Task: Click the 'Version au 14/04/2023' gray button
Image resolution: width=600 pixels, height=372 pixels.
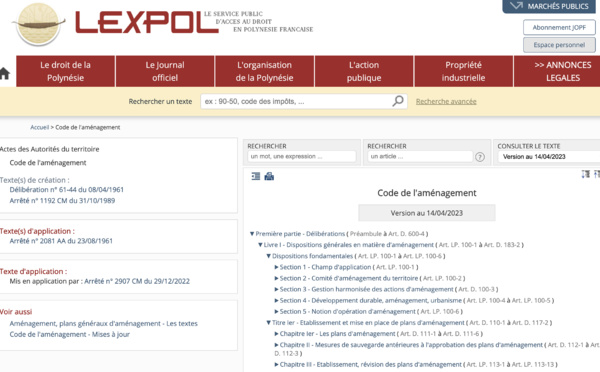Action: coord(427,213)
